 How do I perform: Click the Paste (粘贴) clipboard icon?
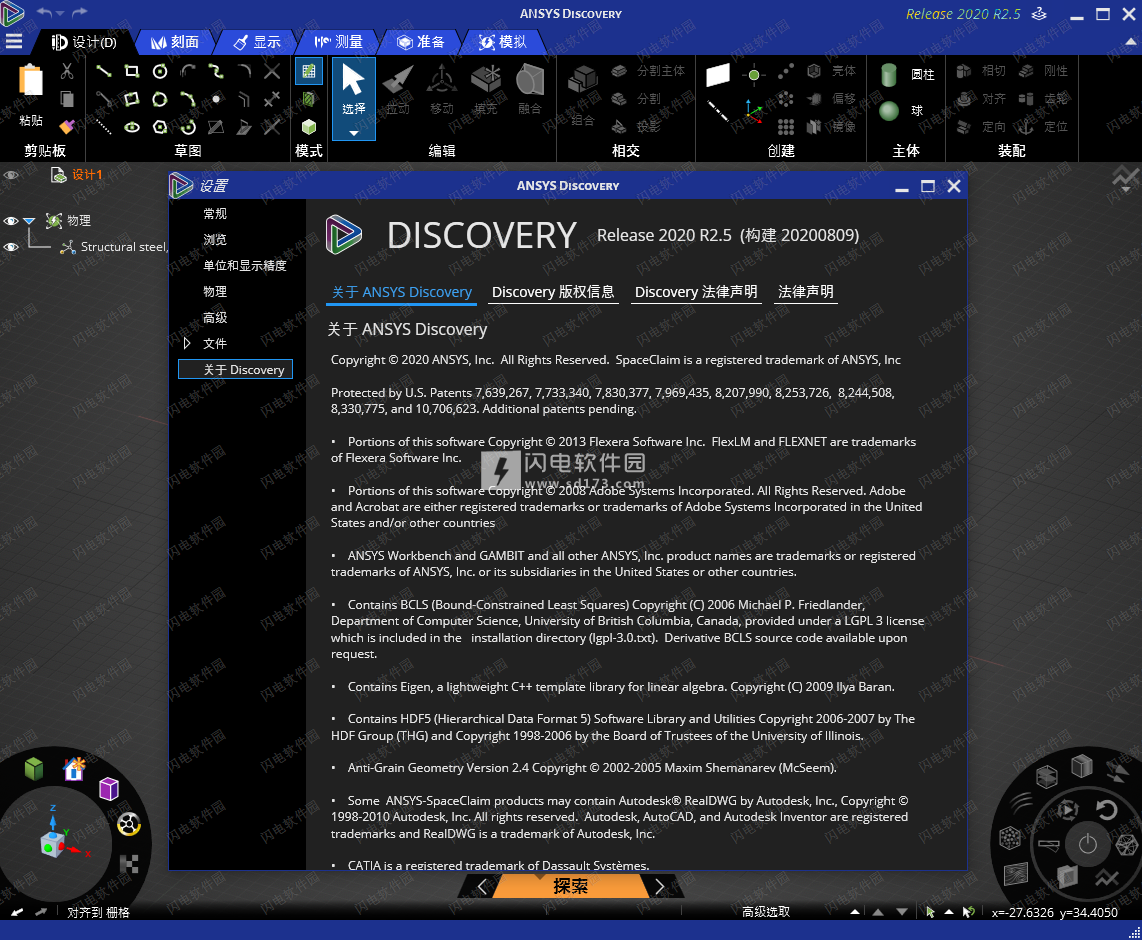point(31,80)
